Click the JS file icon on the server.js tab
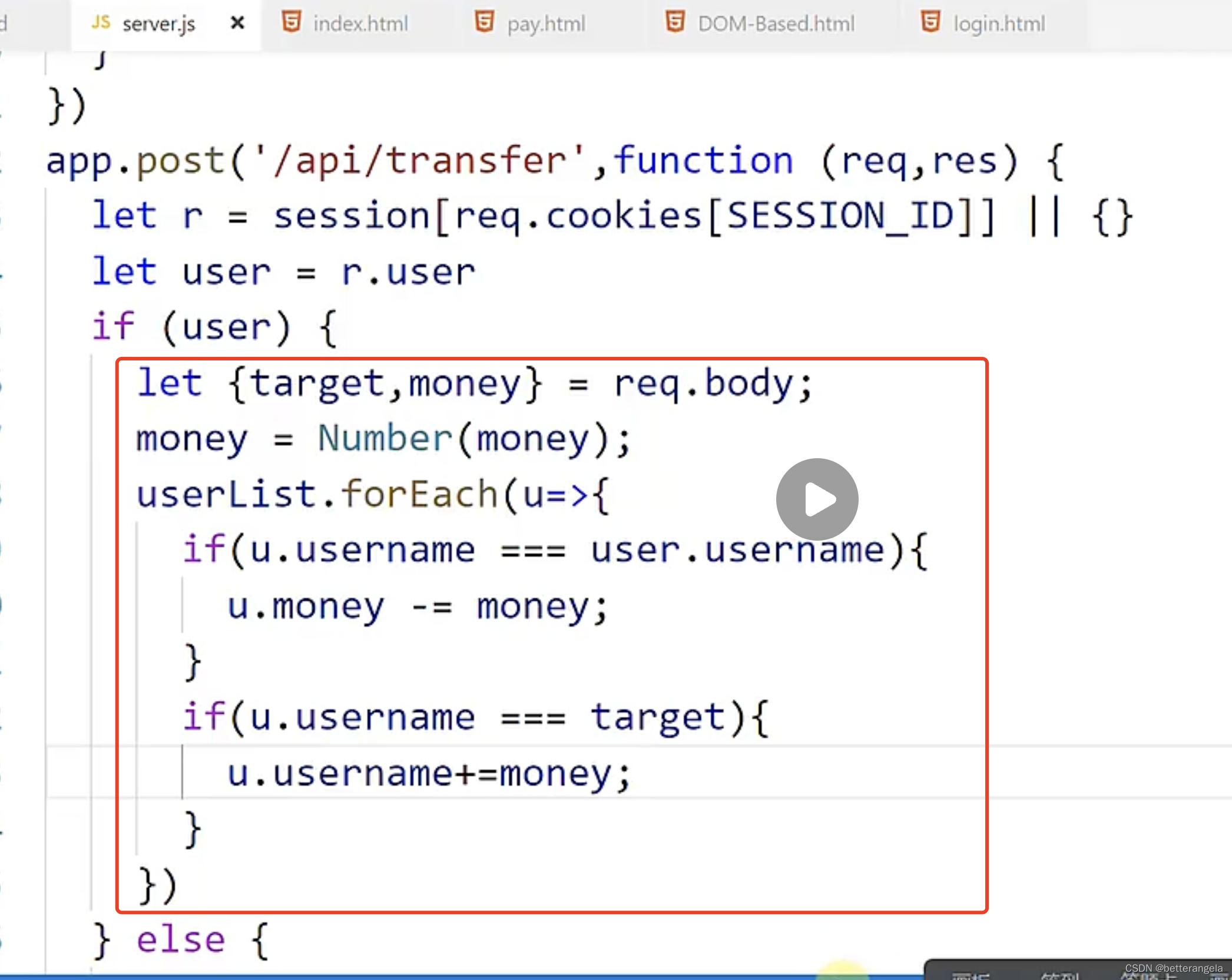This screenshot has height=980, width=1232. [x=101, y=22]
